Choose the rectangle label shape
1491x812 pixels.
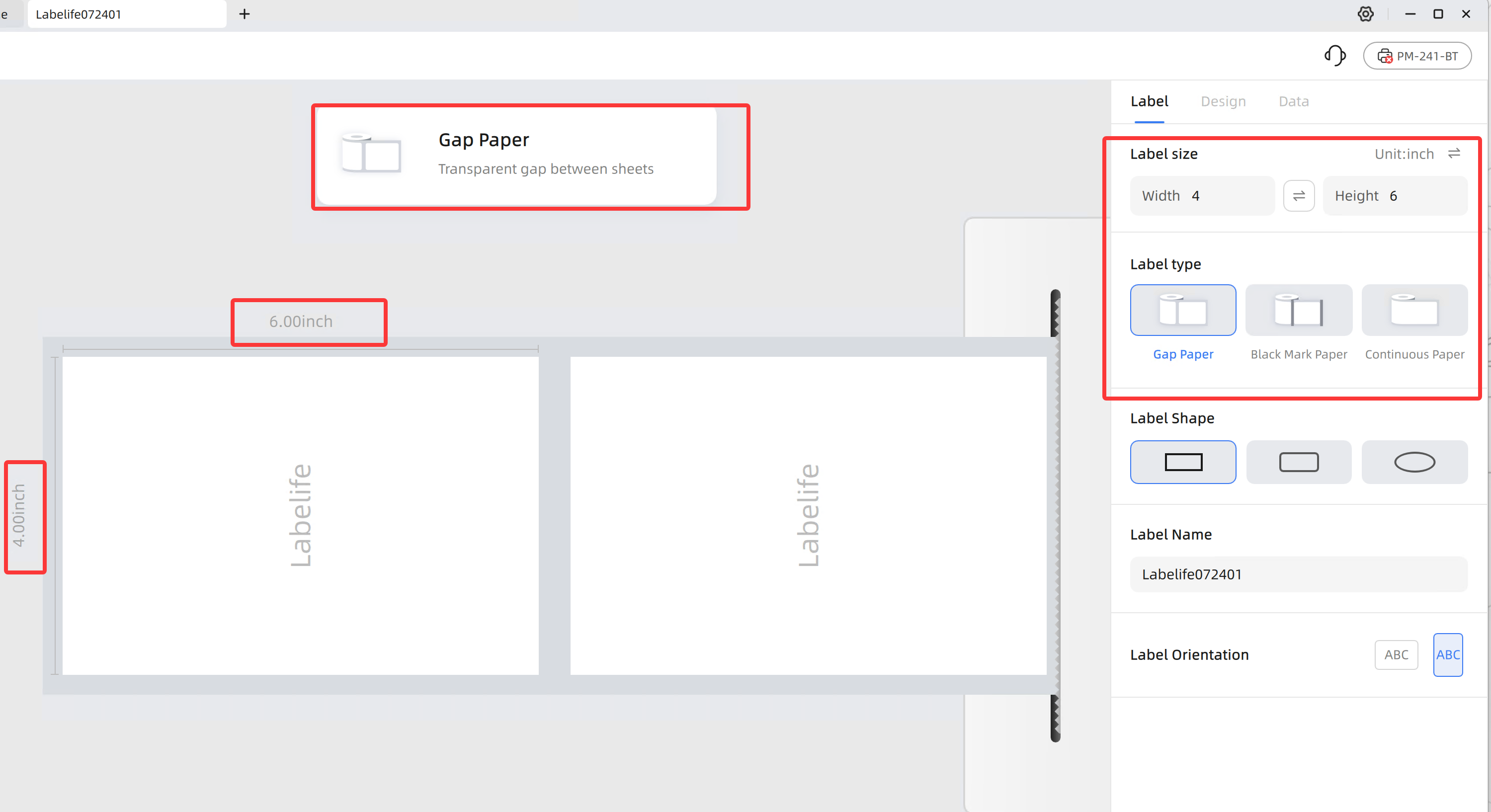coord(1182,462)
